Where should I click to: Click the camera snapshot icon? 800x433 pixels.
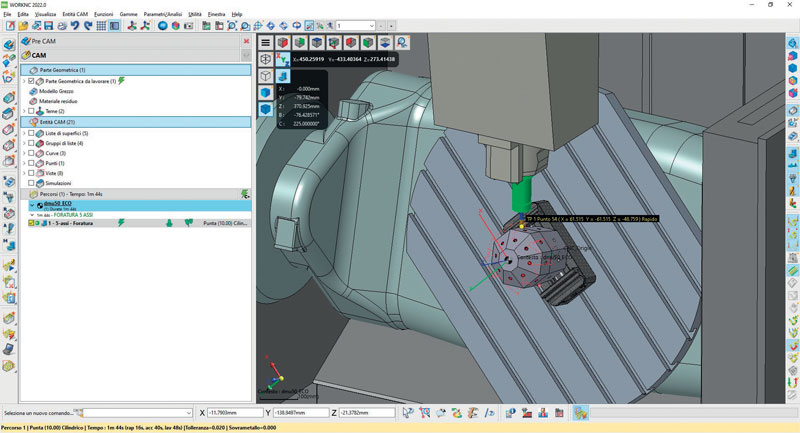pyautogui.click(x=189, y=26)
